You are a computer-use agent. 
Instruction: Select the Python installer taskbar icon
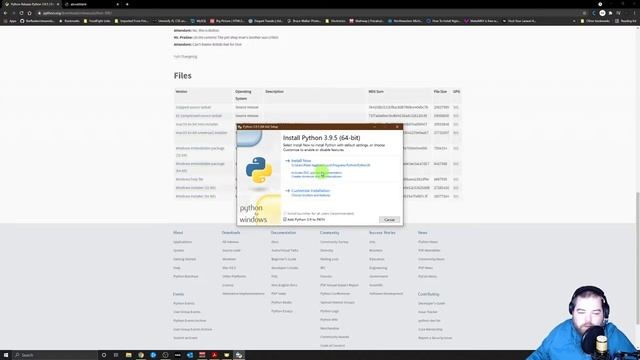tap(239, 355)
